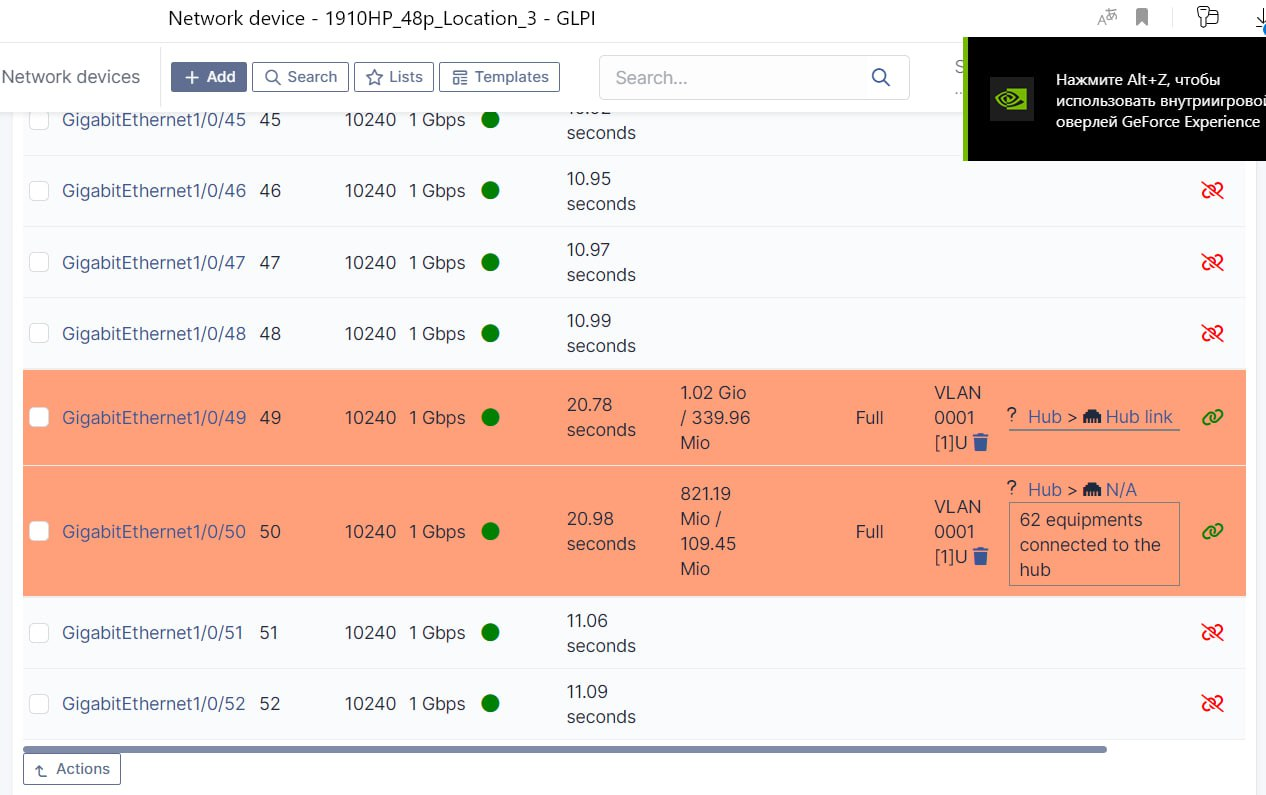The height and width of the screenshot is (795, 1266).
Task: Open the Templates menu
Action: coord(499,76)
